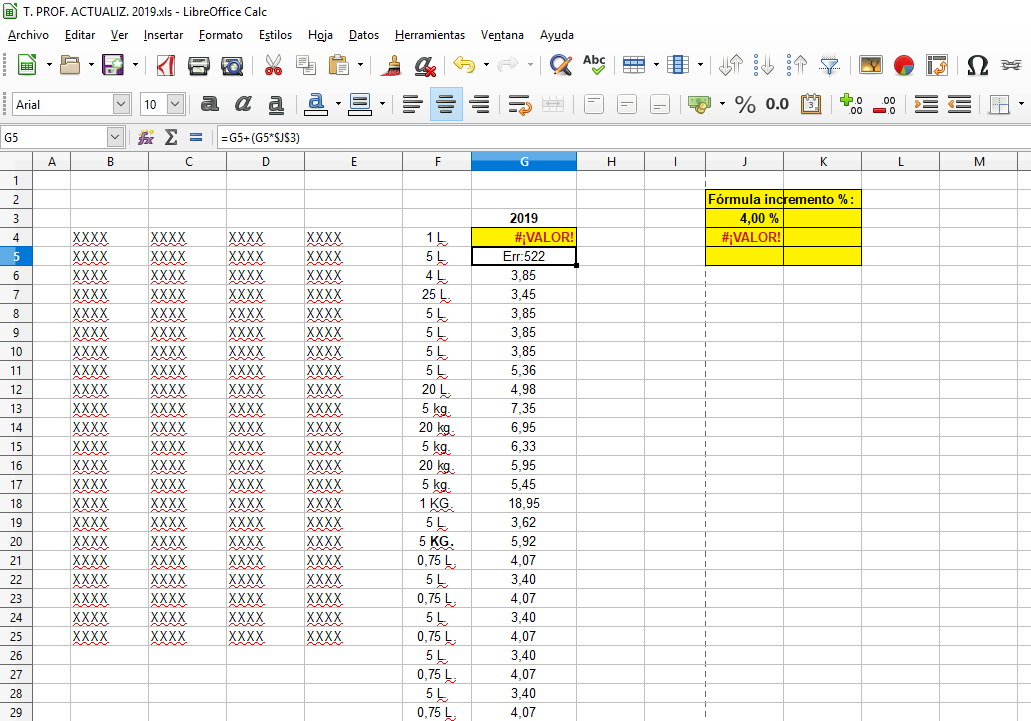The height and width of the screenshot is (721, 1031).
Task: Toggle Align Left
Action: coord(412,104)
